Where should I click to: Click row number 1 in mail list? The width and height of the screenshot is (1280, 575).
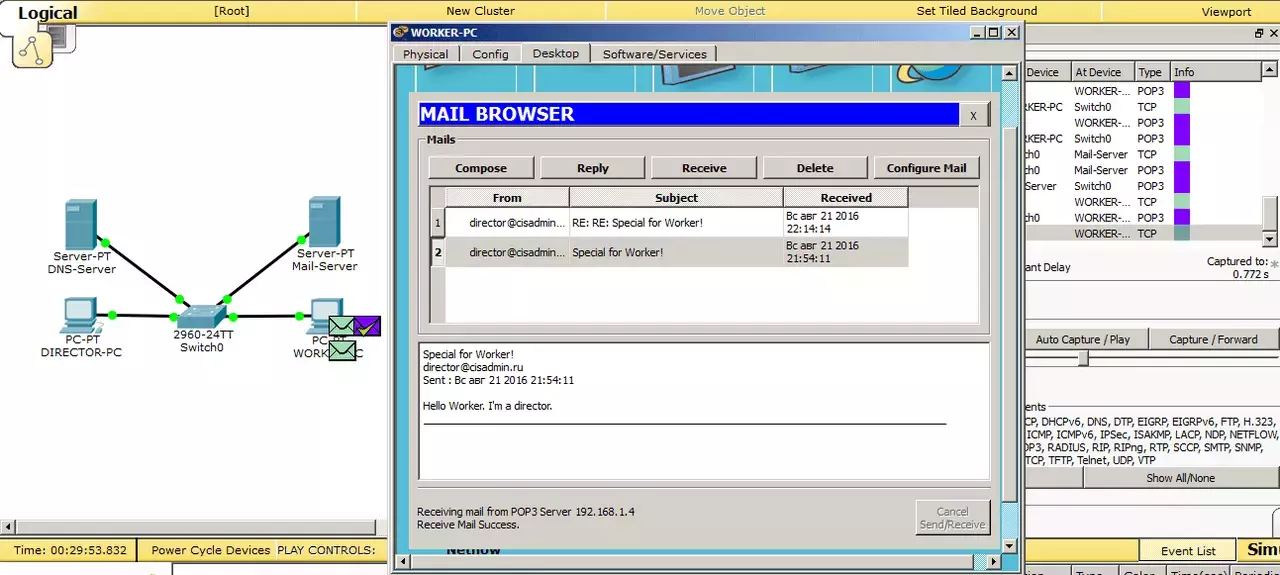(x=437, y=222)
